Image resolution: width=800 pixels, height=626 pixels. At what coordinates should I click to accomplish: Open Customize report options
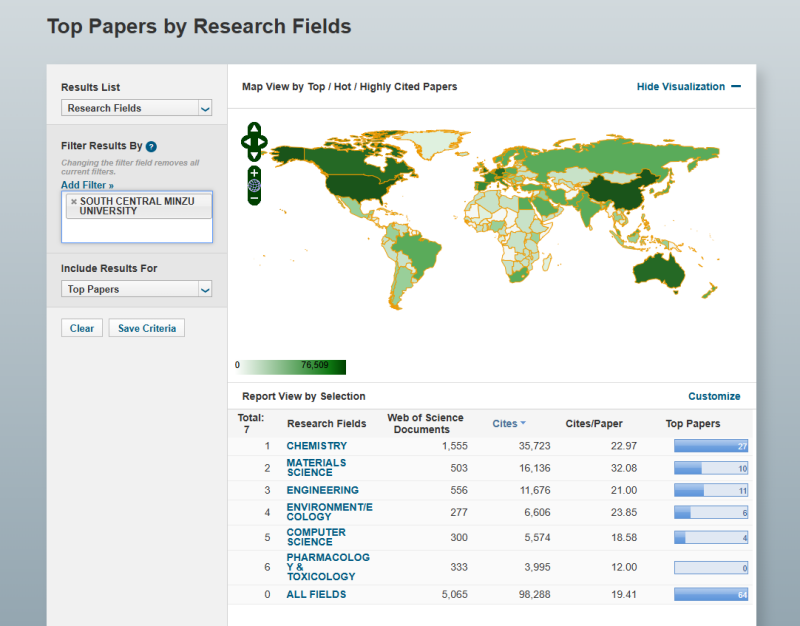click(x=714, y=396)
